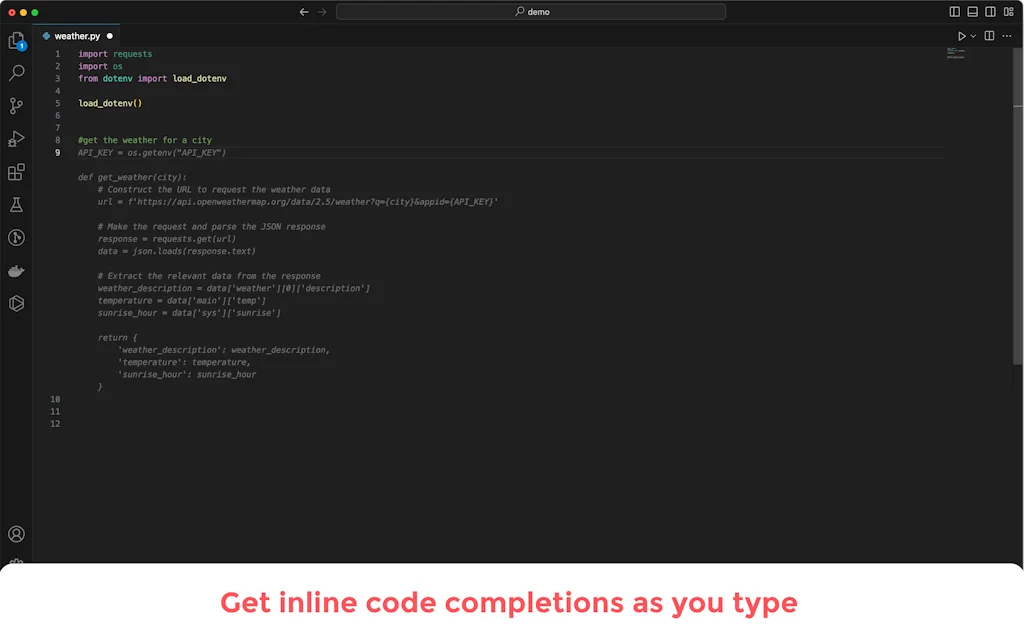Split the editor to the right
This screenshot has height=641, width=1024.
[988, 35]
